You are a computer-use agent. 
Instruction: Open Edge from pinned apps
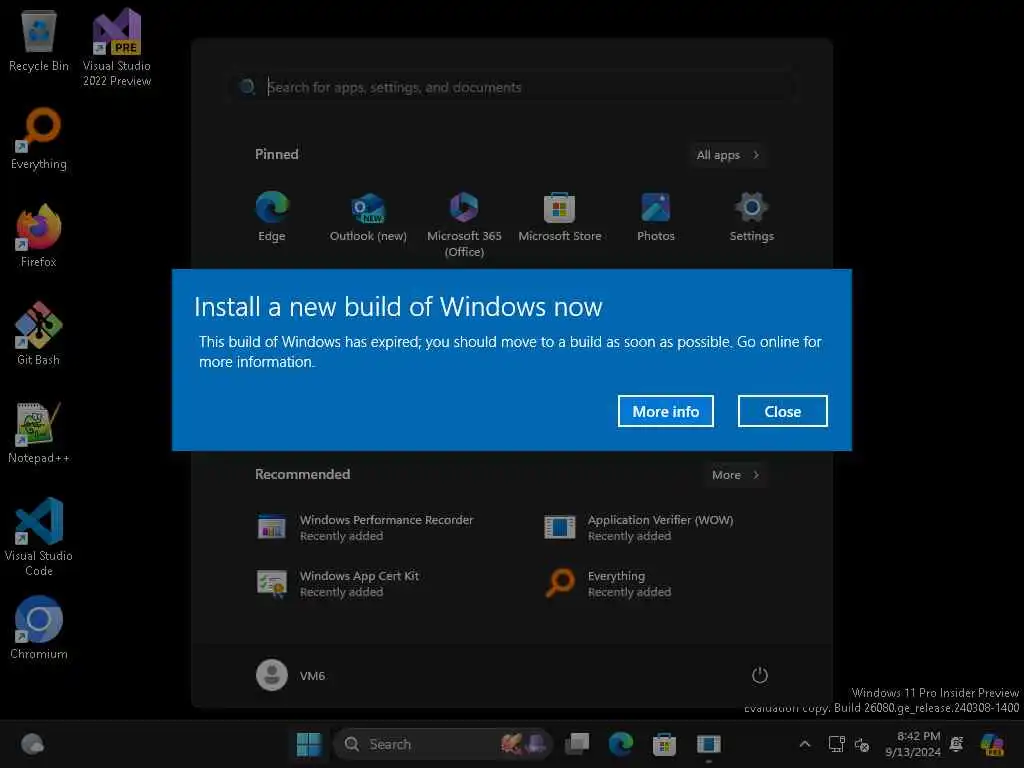272,217
